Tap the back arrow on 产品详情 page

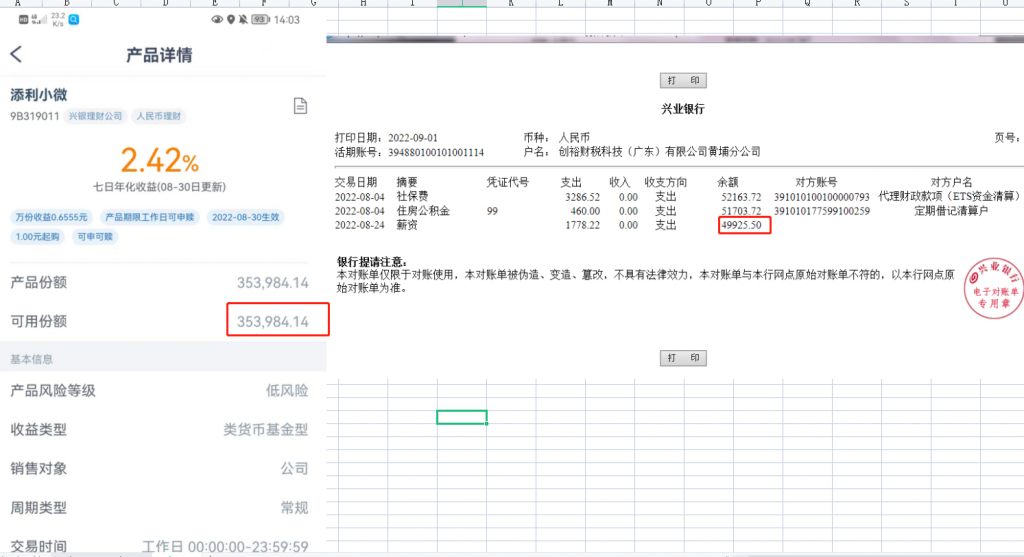tap(16, 54)
